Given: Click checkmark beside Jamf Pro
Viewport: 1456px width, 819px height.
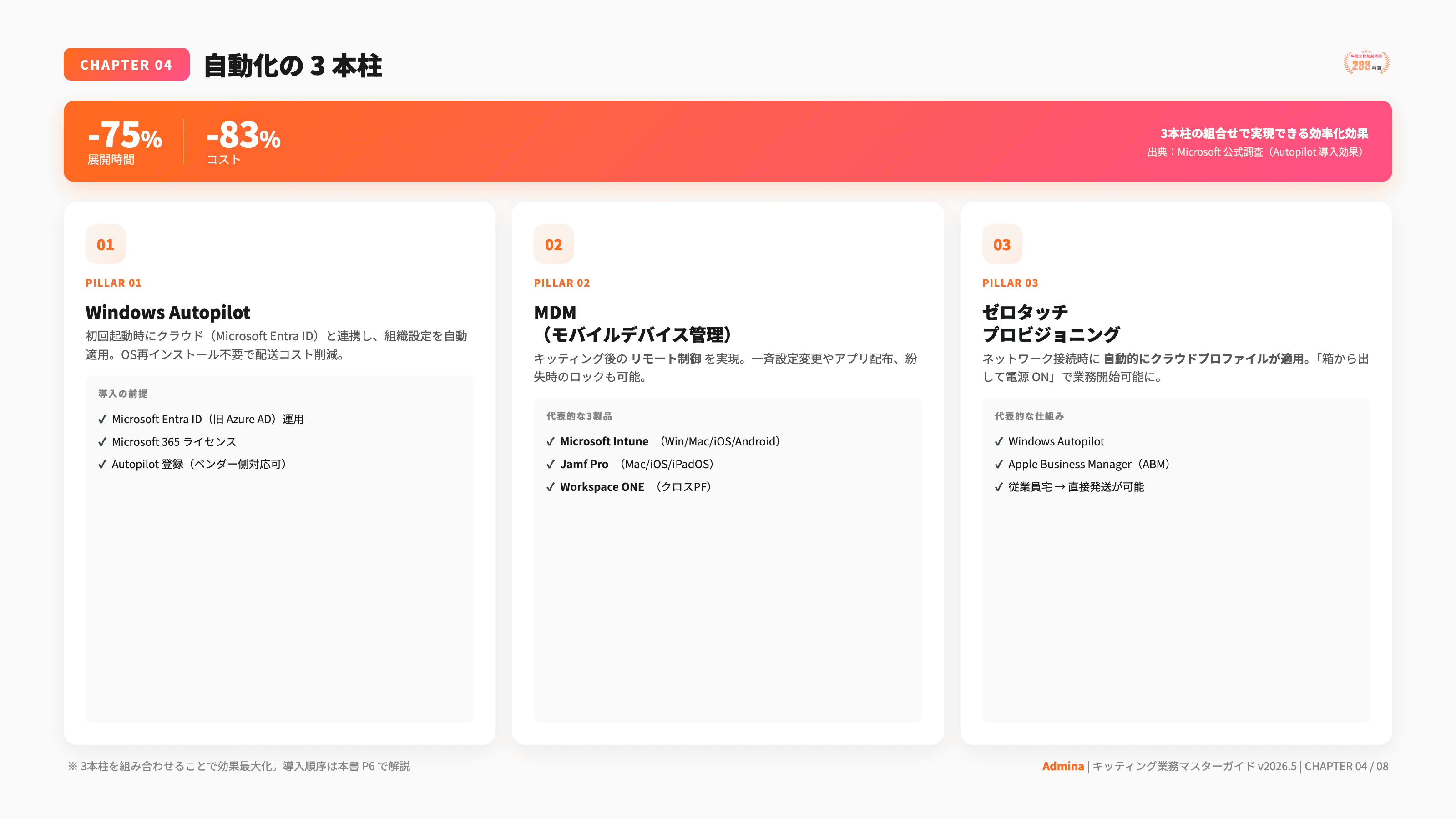Looking at the screenshot, I should point(551,465).
